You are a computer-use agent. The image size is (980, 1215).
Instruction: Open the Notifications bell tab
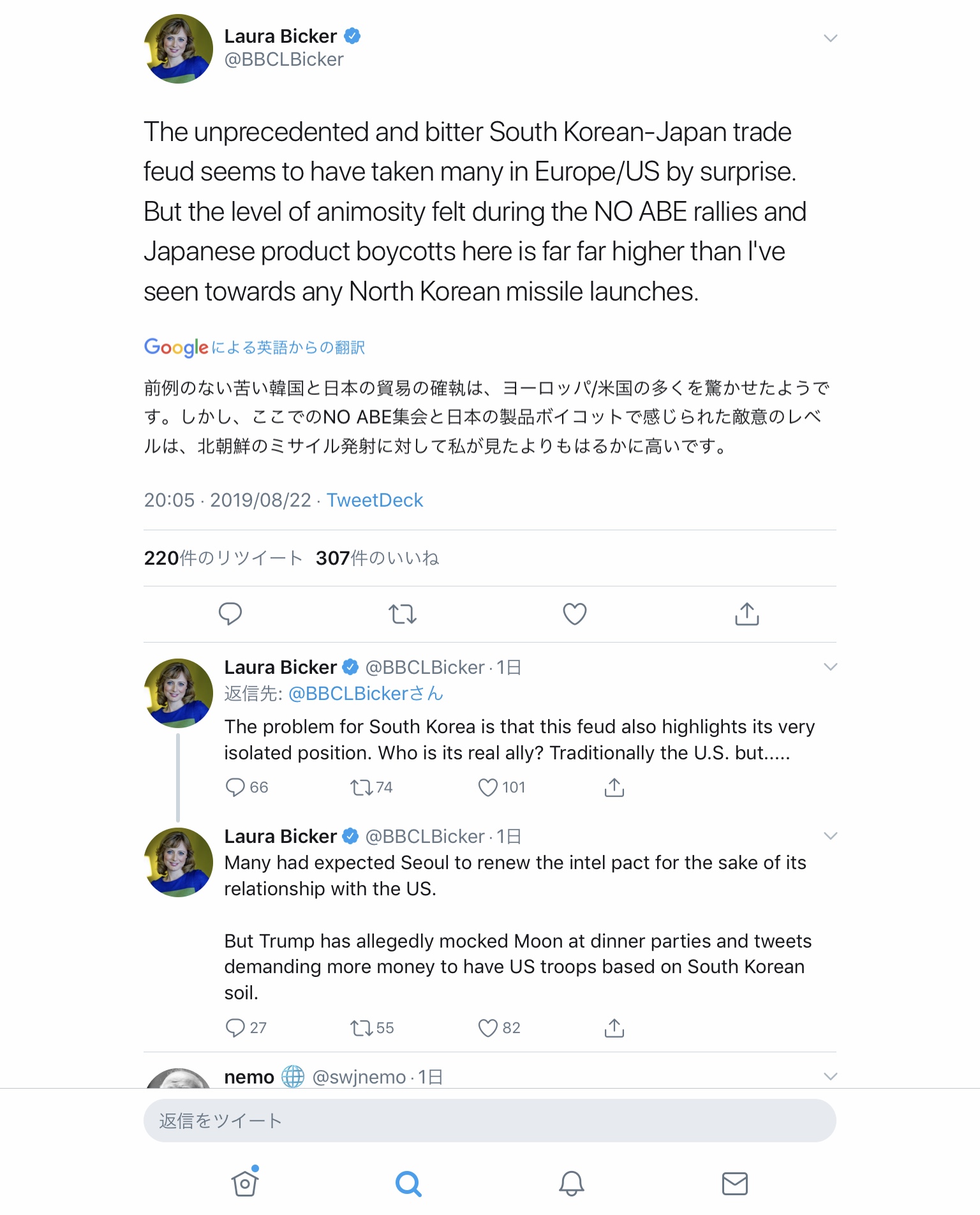click(x=572, y=1183)
